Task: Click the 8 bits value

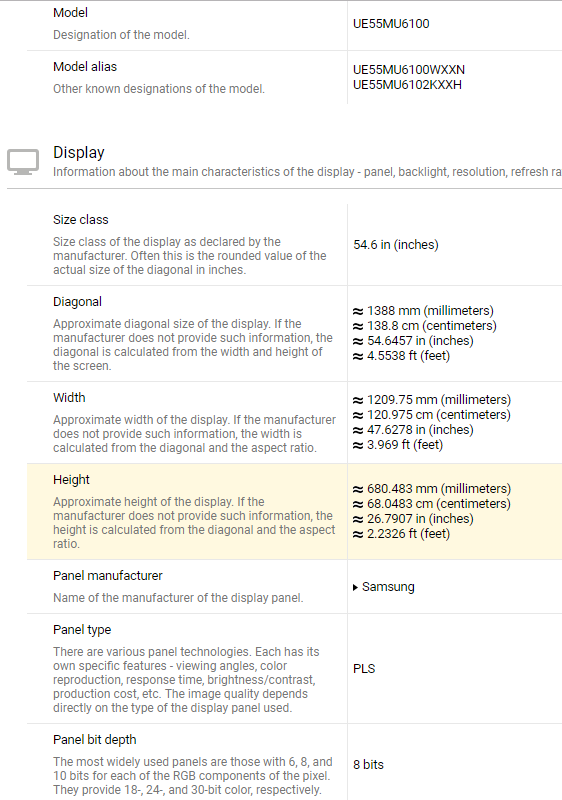Action: click(368, 765)
